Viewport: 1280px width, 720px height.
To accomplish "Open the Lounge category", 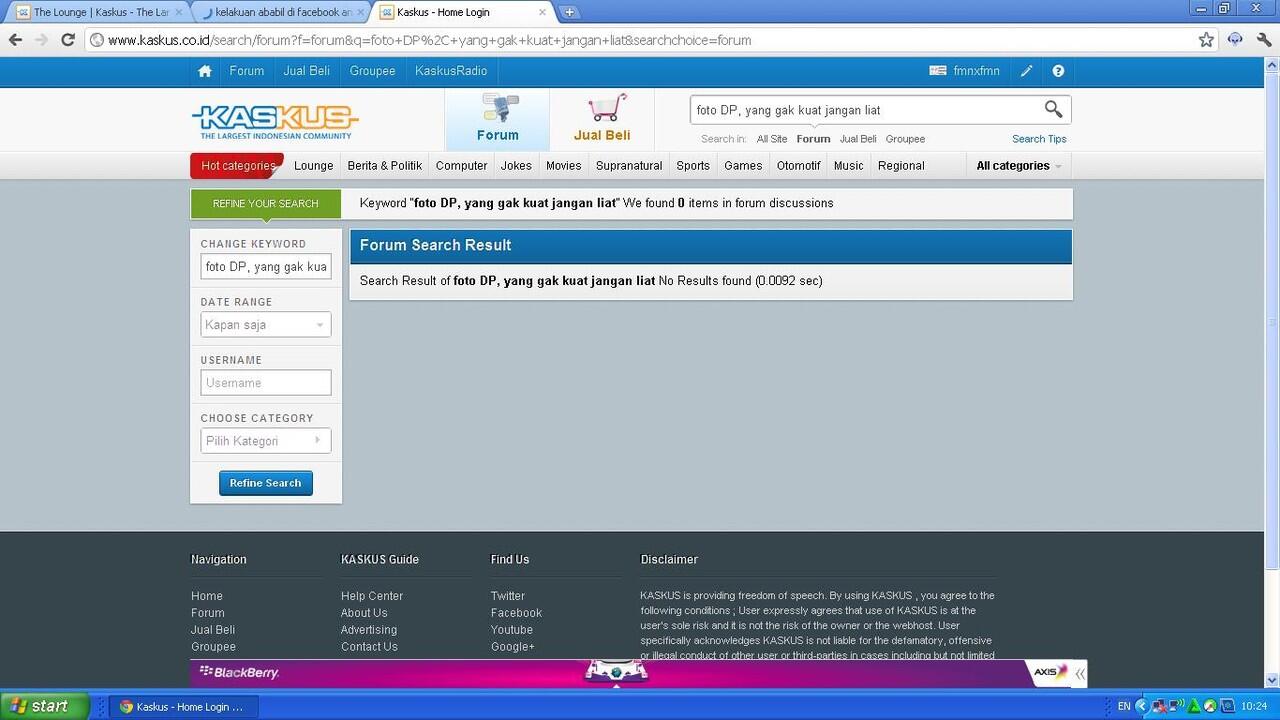I will click(x=314, y=166).
